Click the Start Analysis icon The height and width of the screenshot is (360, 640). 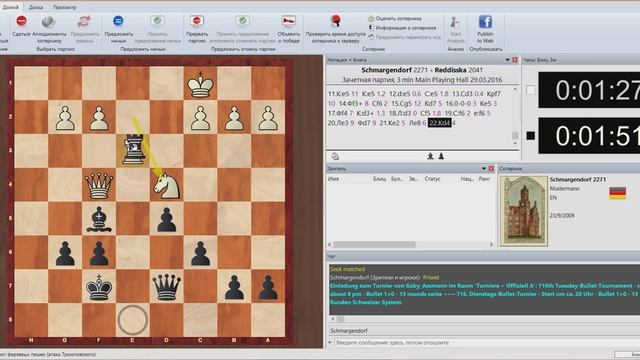pos(455,22)
